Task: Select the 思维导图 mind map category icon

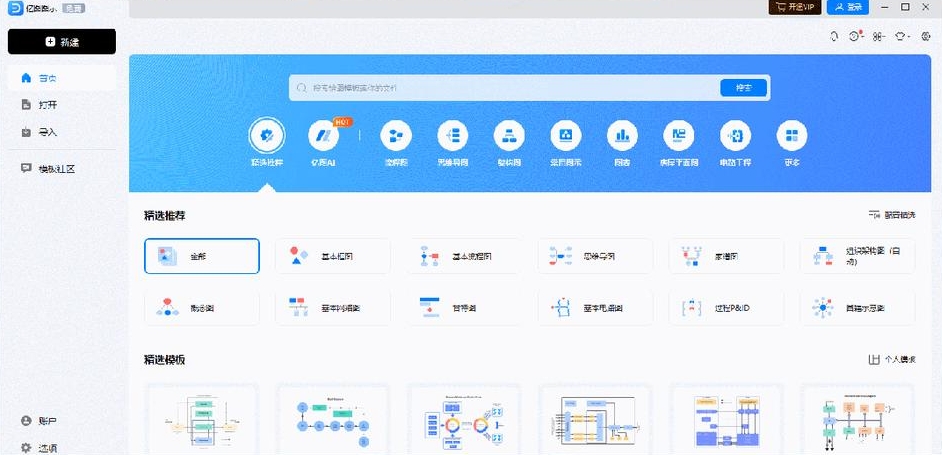Action: [452, 136]
